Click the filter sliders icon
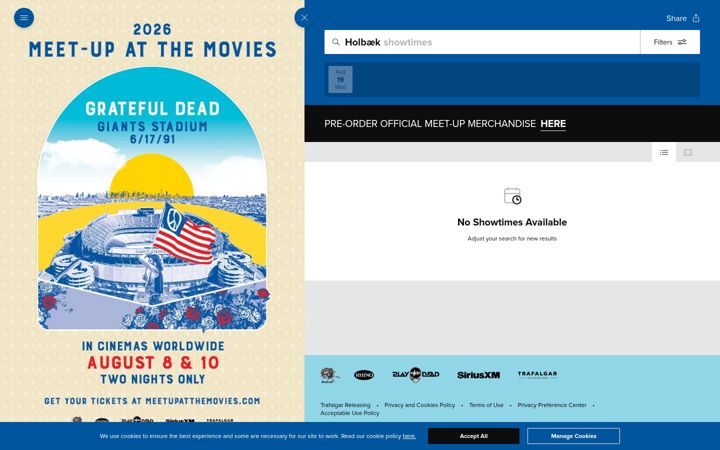This screenshot has width=720, height=450. tap(682, 42)
